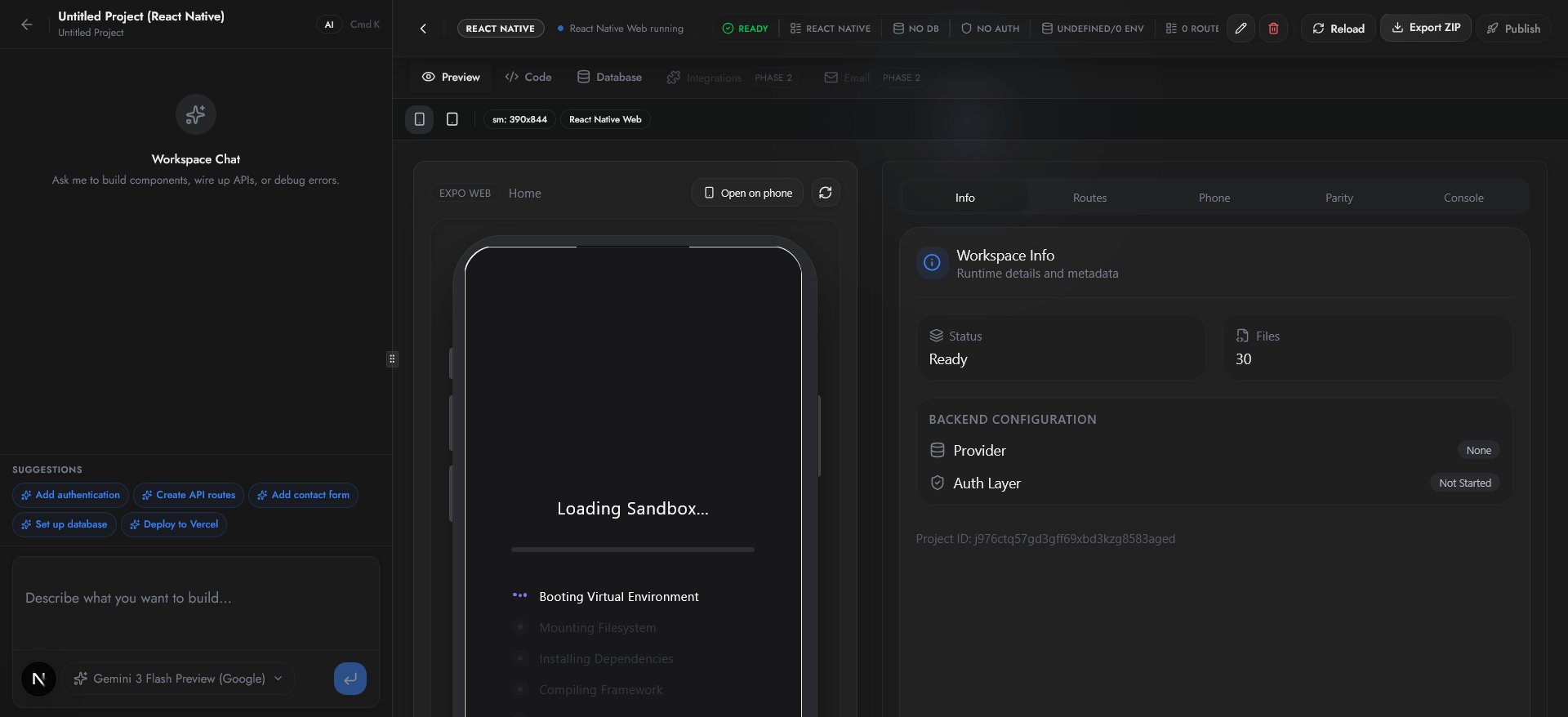Click the red trash delete icon

(1273, 29)
